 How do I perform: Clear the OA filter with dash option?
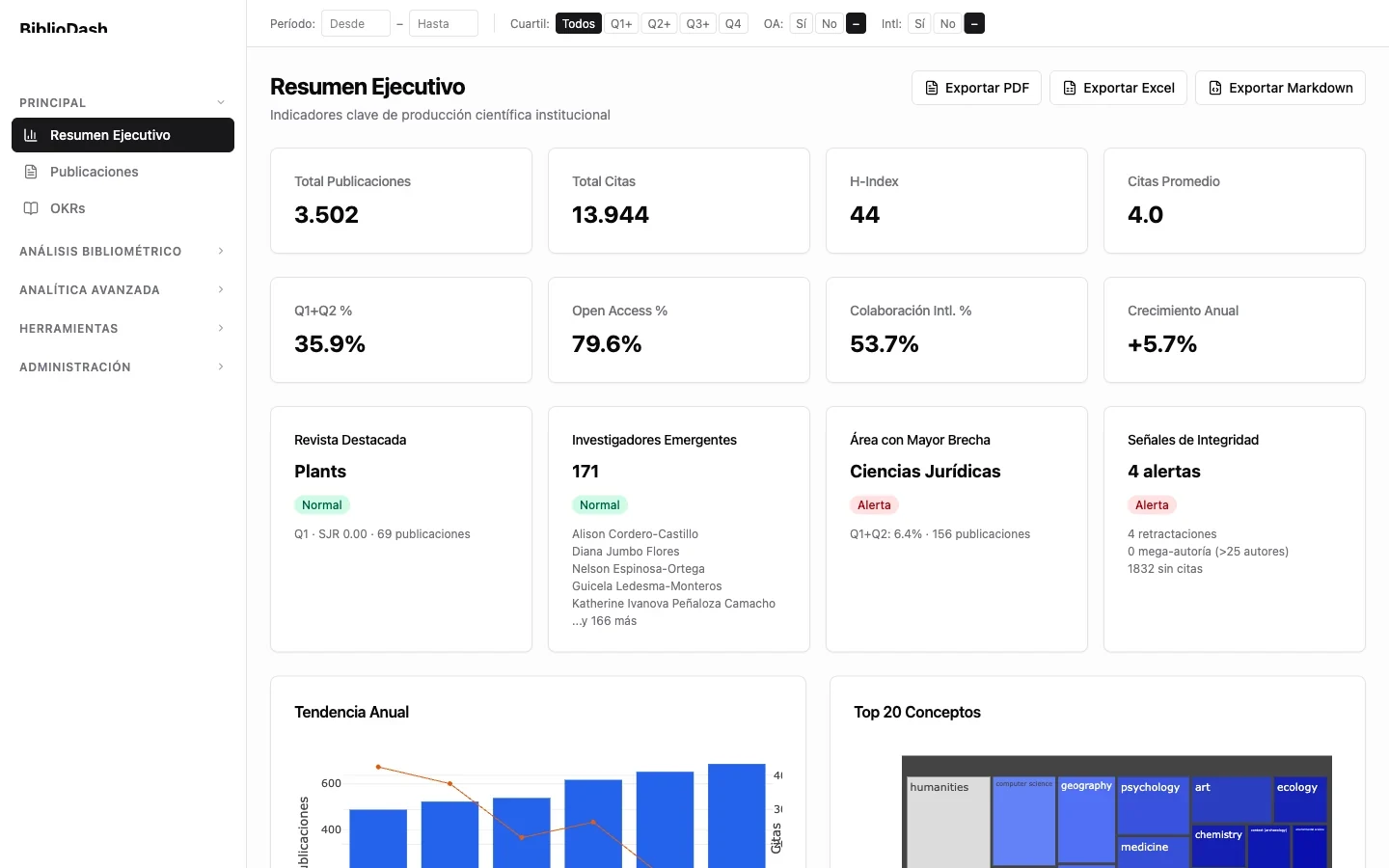pos(856,23)
